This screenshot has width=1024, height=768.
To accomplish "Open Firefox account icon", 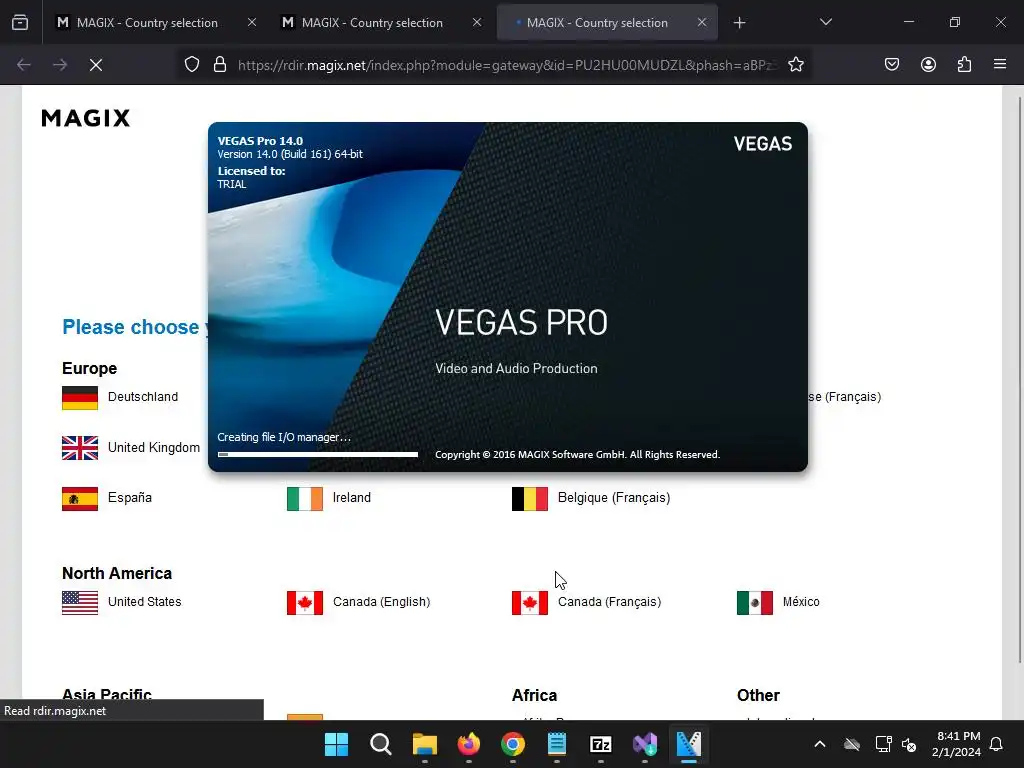I will click(928, 64).
